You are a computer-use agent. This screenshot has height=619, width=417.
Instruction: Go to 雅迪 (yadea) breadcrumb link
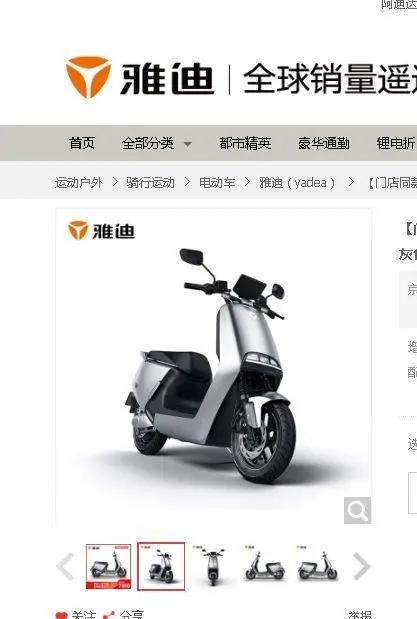click(x=297, y=183)
